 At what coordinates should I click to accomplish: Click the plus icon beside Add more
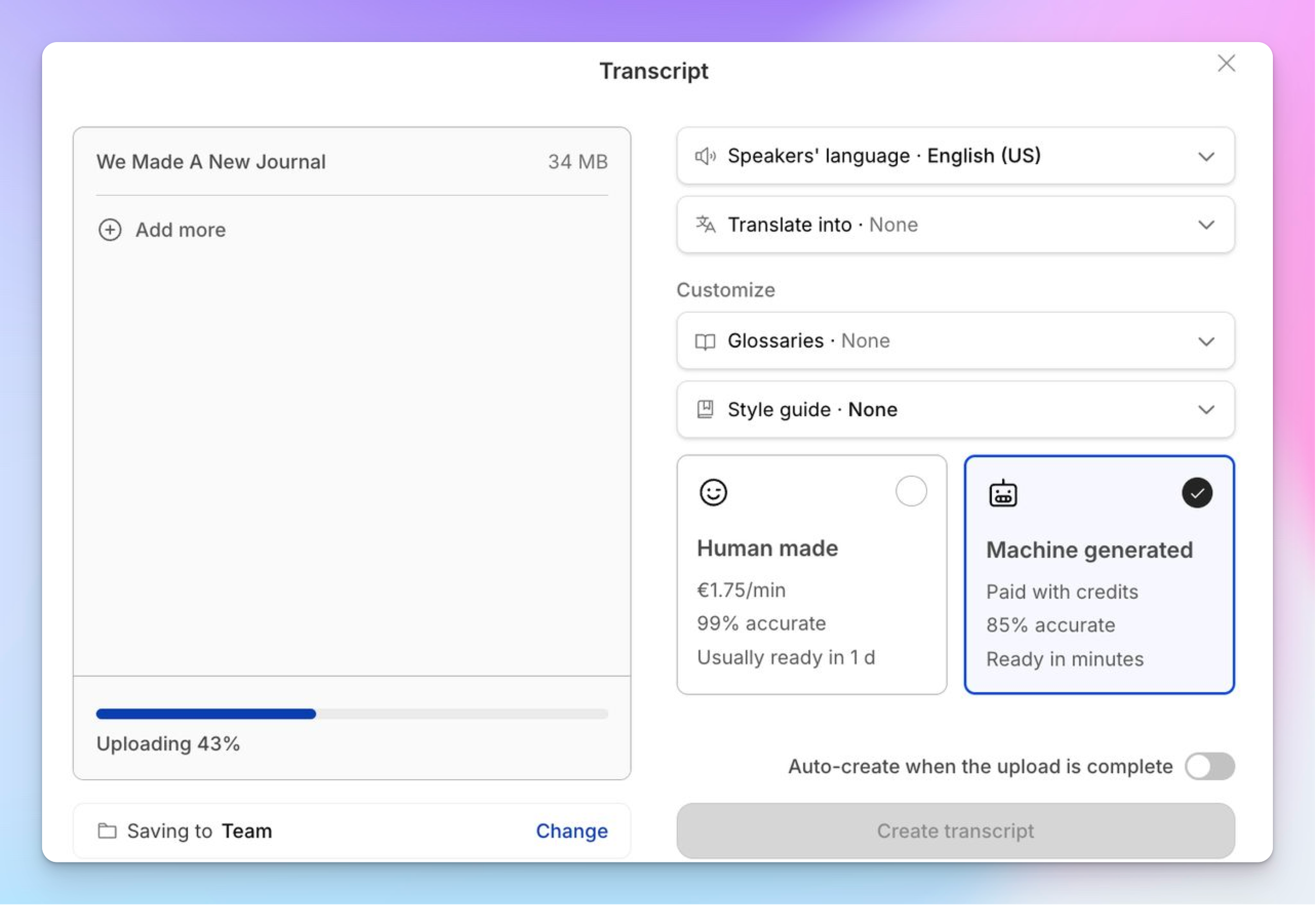(109, 230)
